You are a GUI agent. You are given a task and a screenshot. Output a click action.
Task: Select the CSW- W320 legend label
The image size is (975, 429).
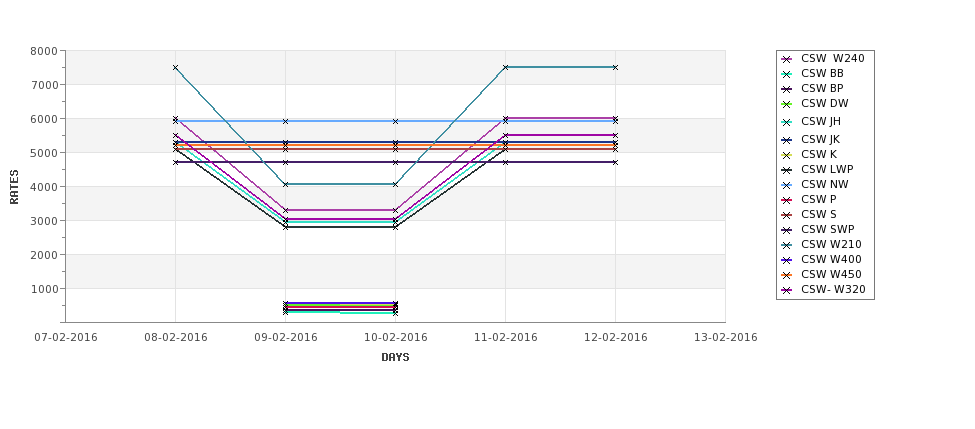[x=833, y=289]
